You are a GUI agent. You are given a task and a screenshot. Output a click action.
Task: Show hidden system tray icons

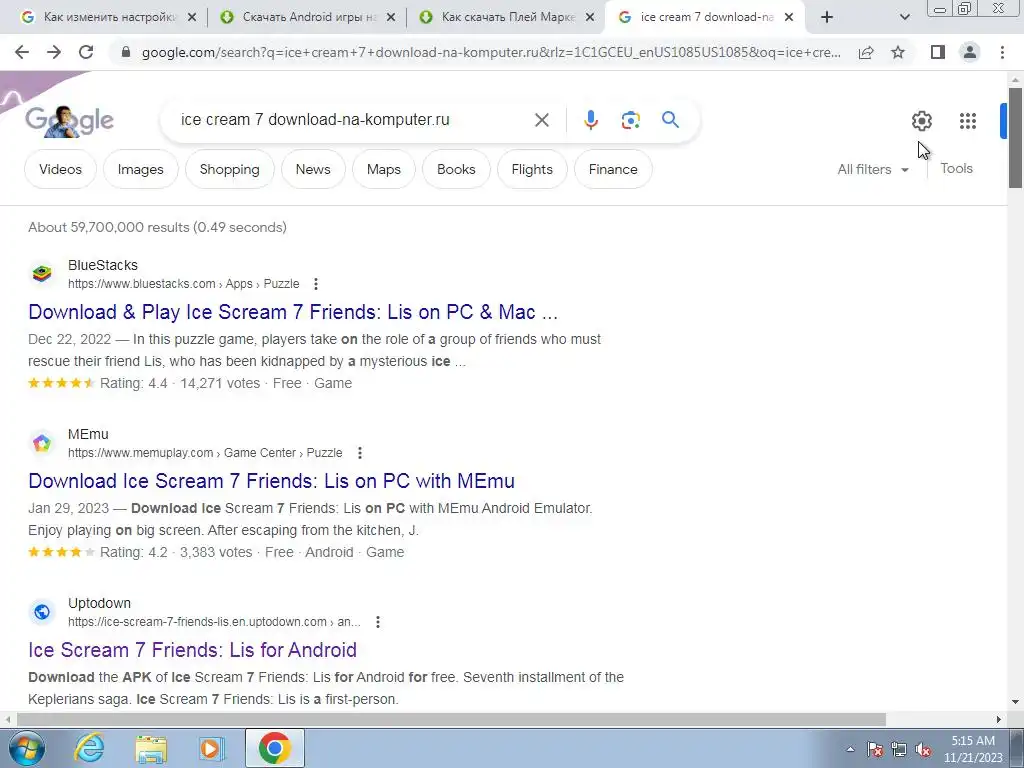(x=850, y=750)
